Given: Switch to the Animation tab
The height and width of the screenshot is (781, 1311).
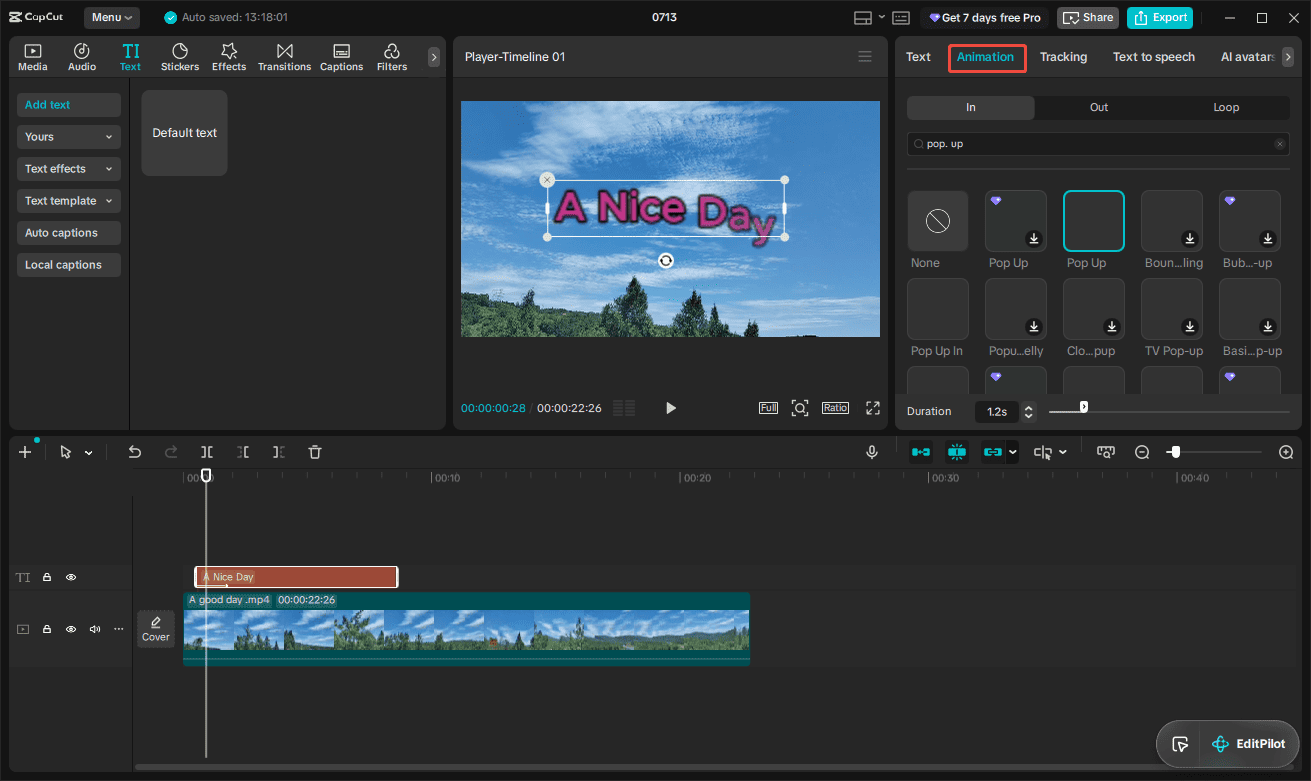Looking at the screenshot, I should 986,57.
